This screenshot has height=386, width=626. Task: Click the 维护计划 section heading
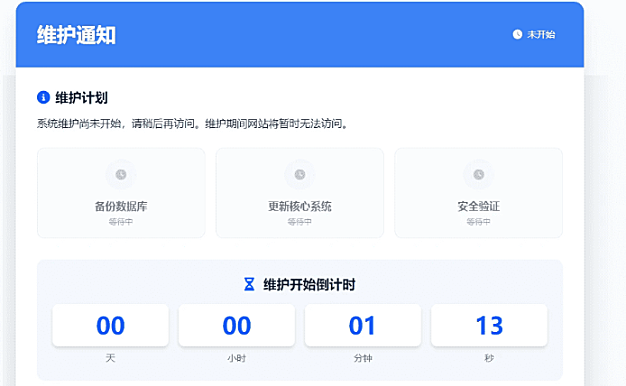[x=81, y=97]
